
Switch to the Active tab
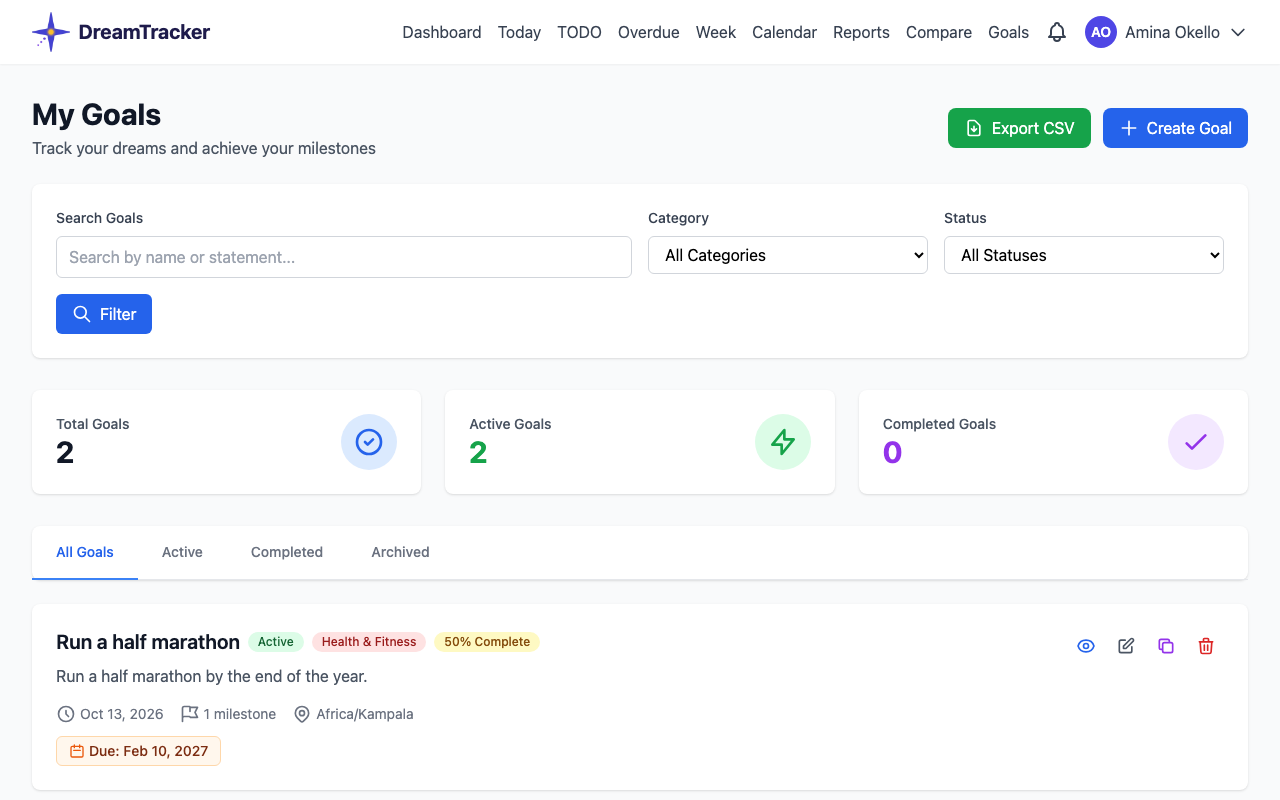click(182, 552)
